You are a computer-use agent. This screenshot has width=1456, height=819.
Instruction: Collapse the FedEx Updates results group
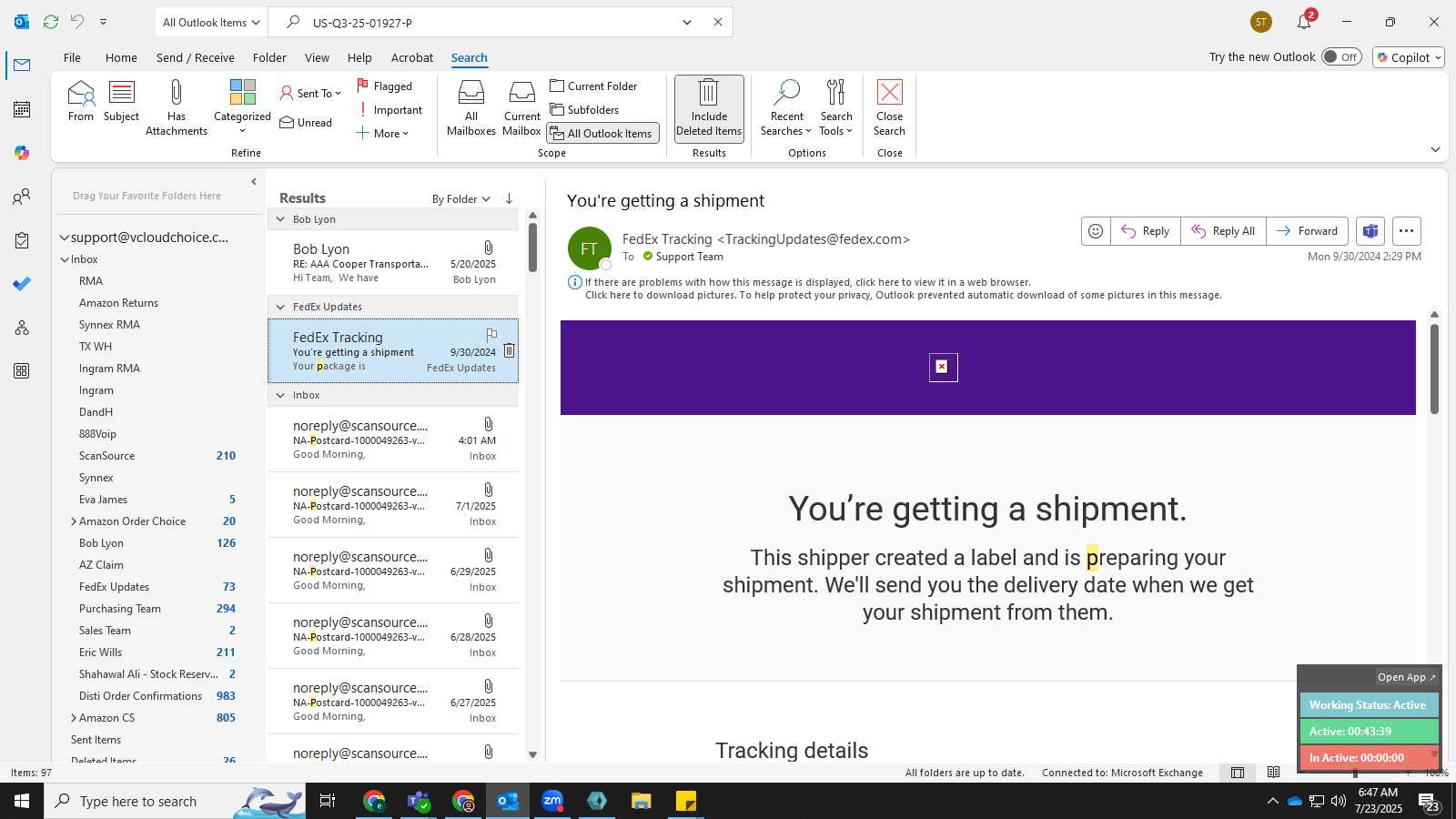280,307
